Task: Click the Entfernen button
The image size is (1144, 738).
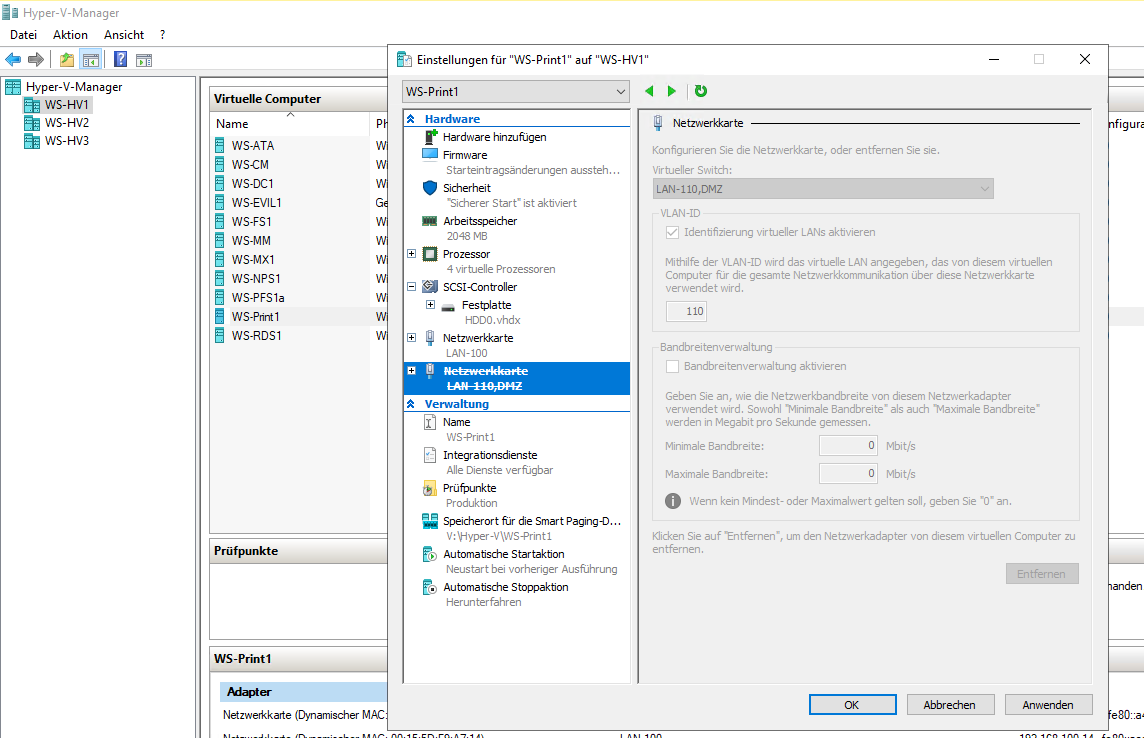Action: tap(1042, 574)
